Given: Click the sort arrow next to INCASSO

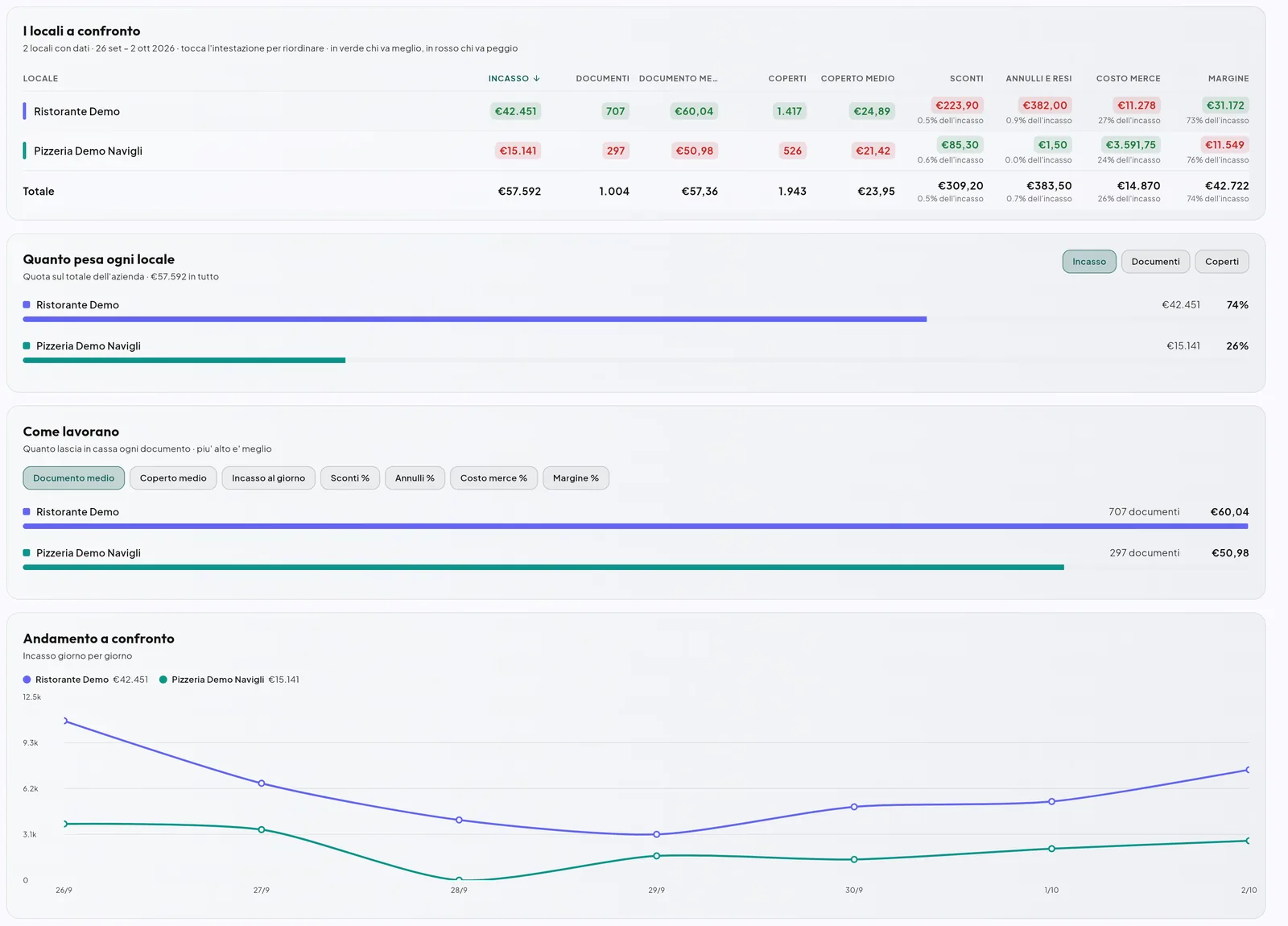Looking at the screenshot, I should tap(536, 78).
